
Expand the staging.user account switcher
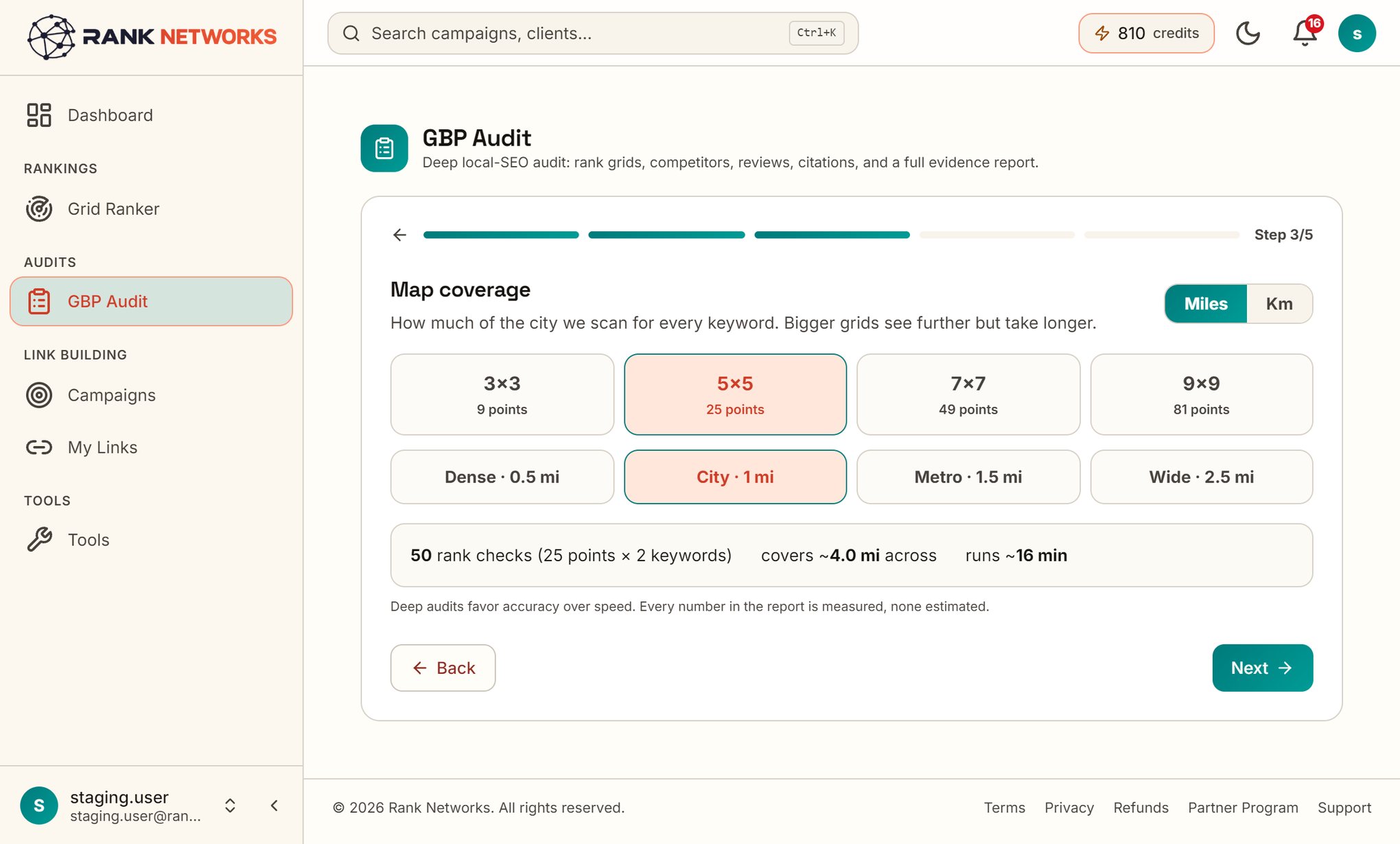click(x=231, y=806)
